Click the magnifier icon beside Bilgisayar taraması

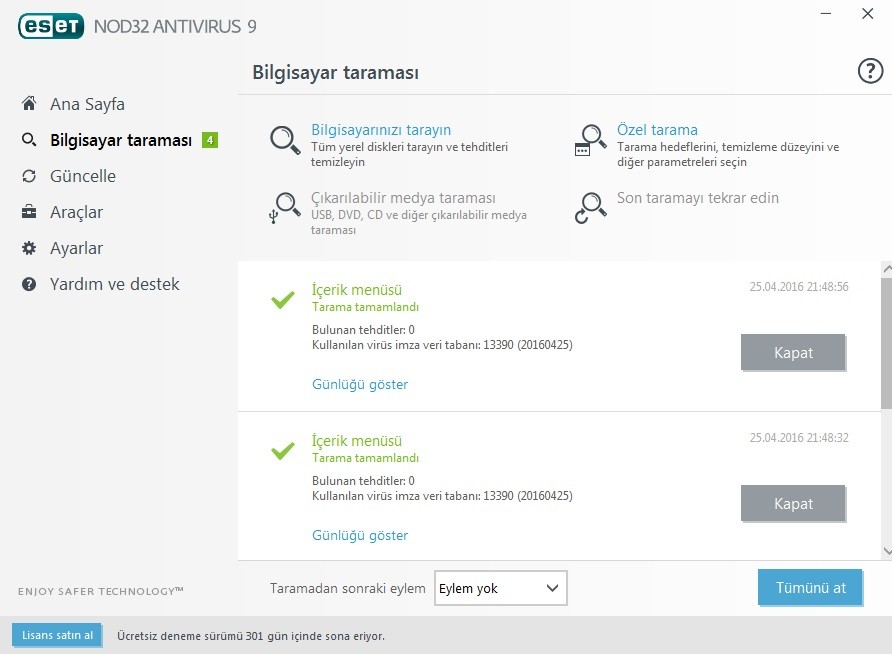coord(29,140)
